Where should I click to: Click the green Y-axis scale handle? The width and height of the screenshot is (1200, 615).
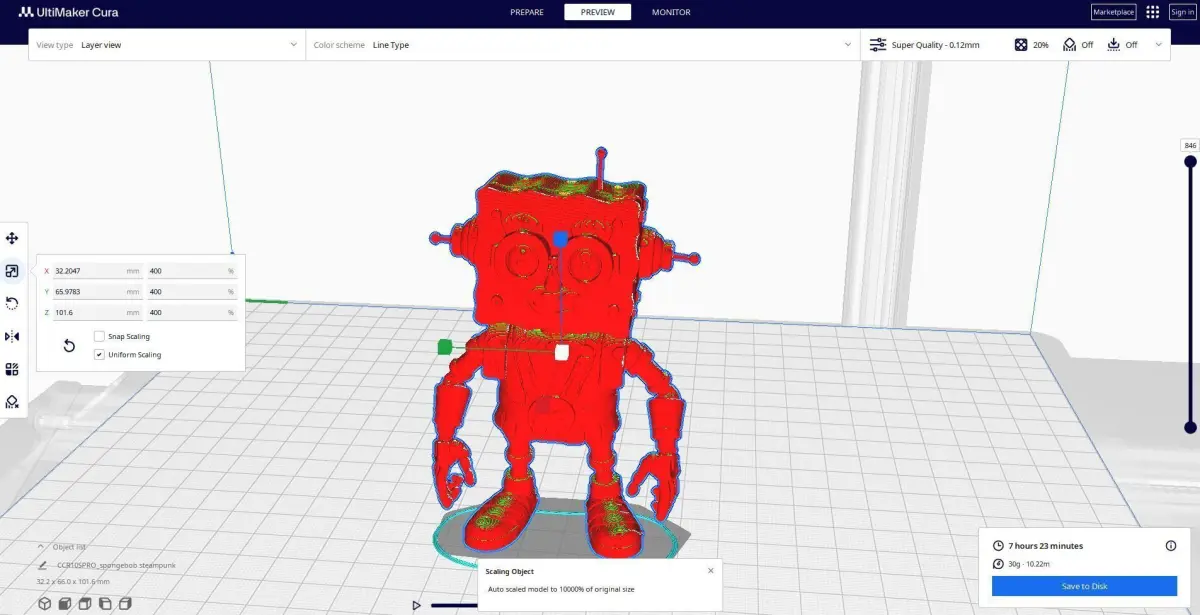coord(445,347)
